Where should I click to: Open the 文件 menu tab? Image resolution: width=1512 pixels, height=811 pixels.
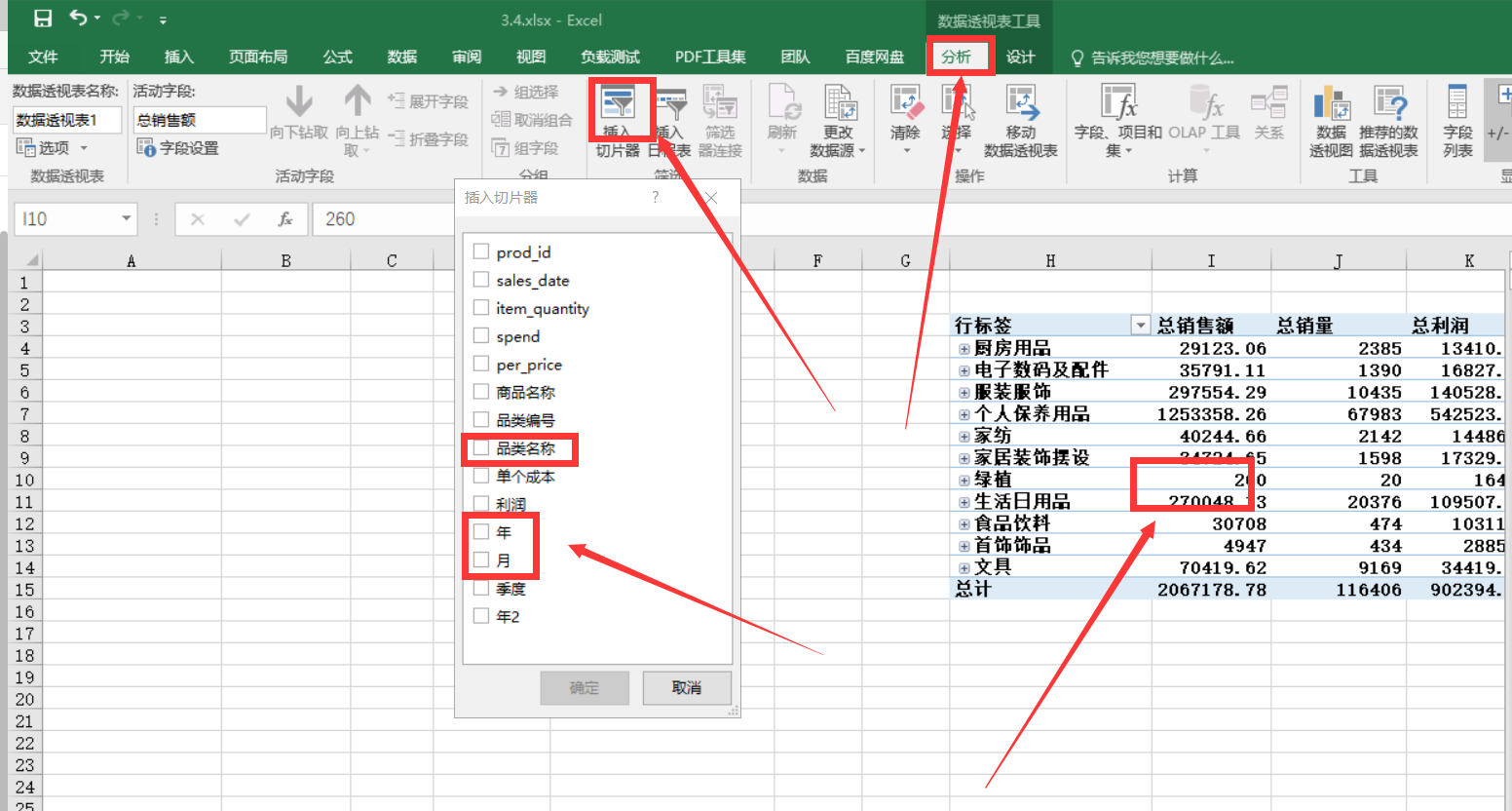(x=43, y=57)
